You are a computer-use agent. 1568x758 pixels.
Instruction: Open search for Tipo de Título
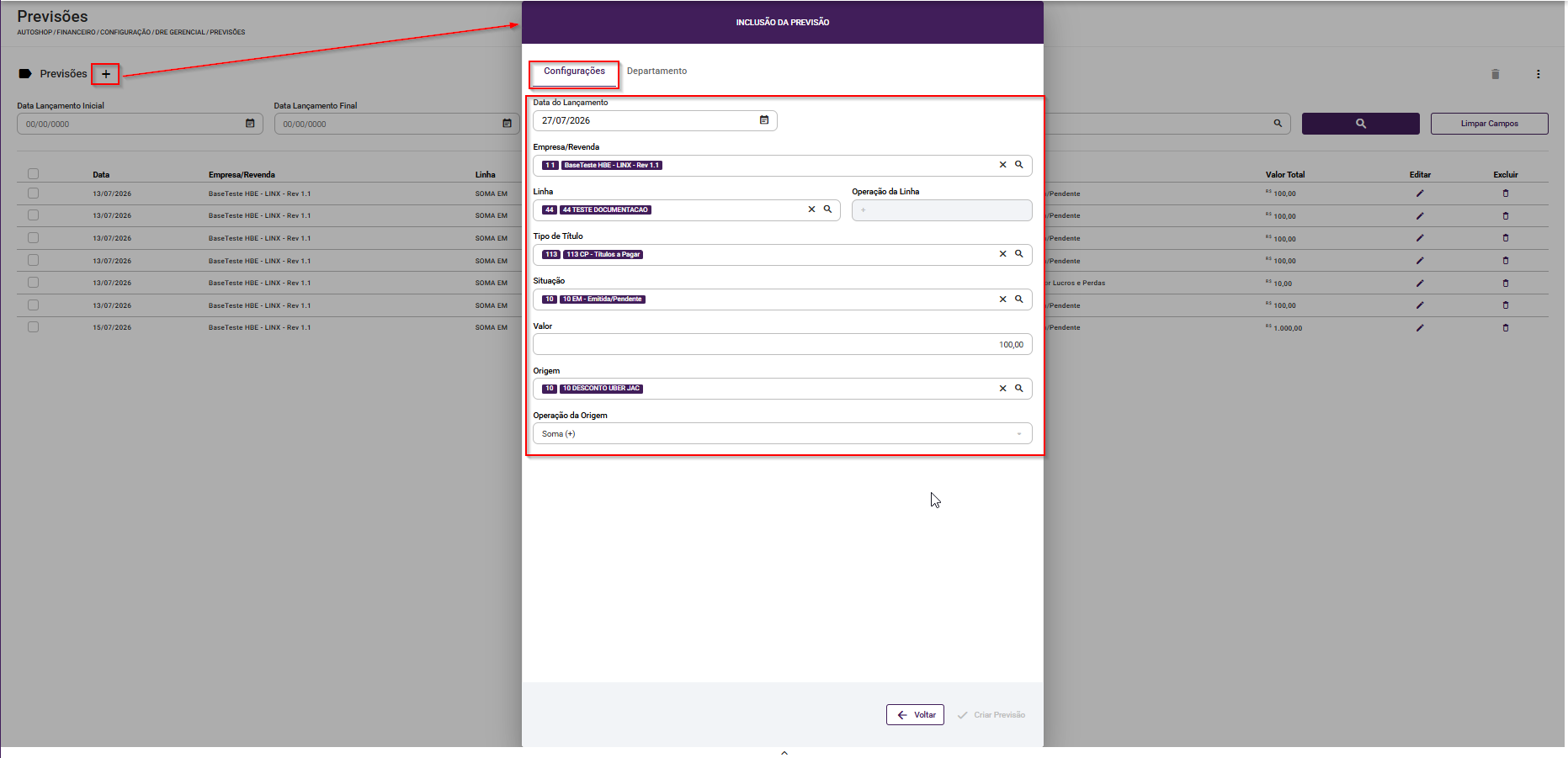(1018, 254)
